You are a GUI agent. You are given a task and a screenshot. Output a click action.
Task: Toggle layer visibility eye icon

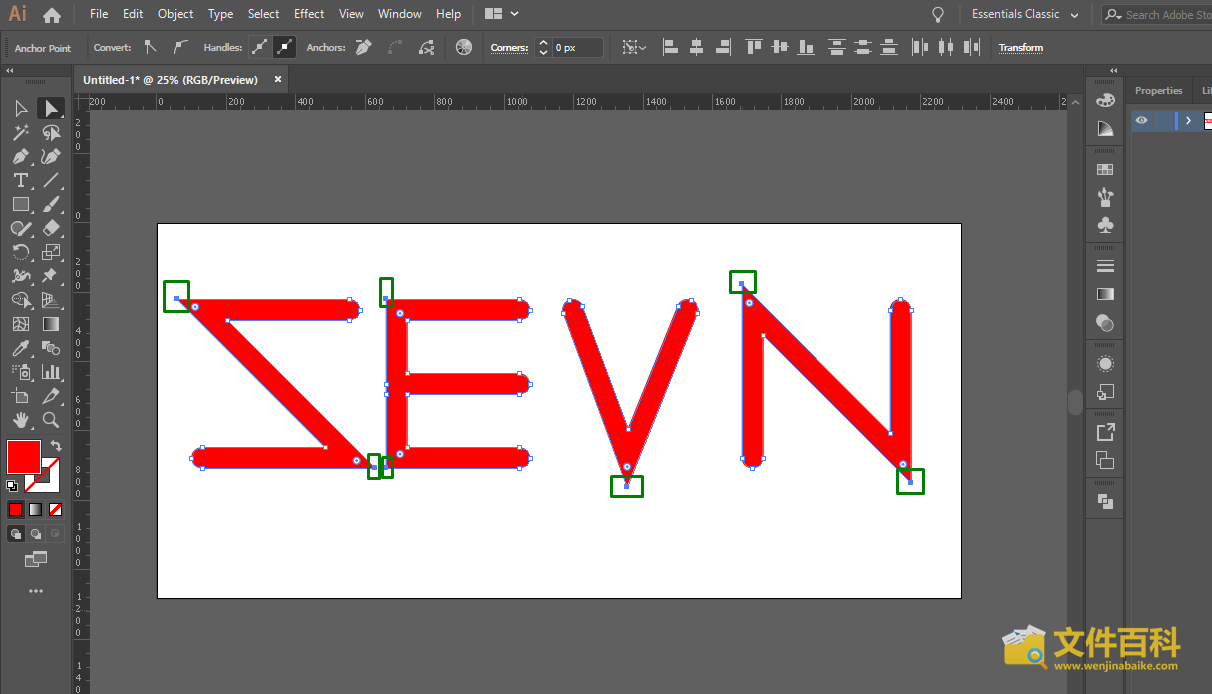pos(1141,120)
